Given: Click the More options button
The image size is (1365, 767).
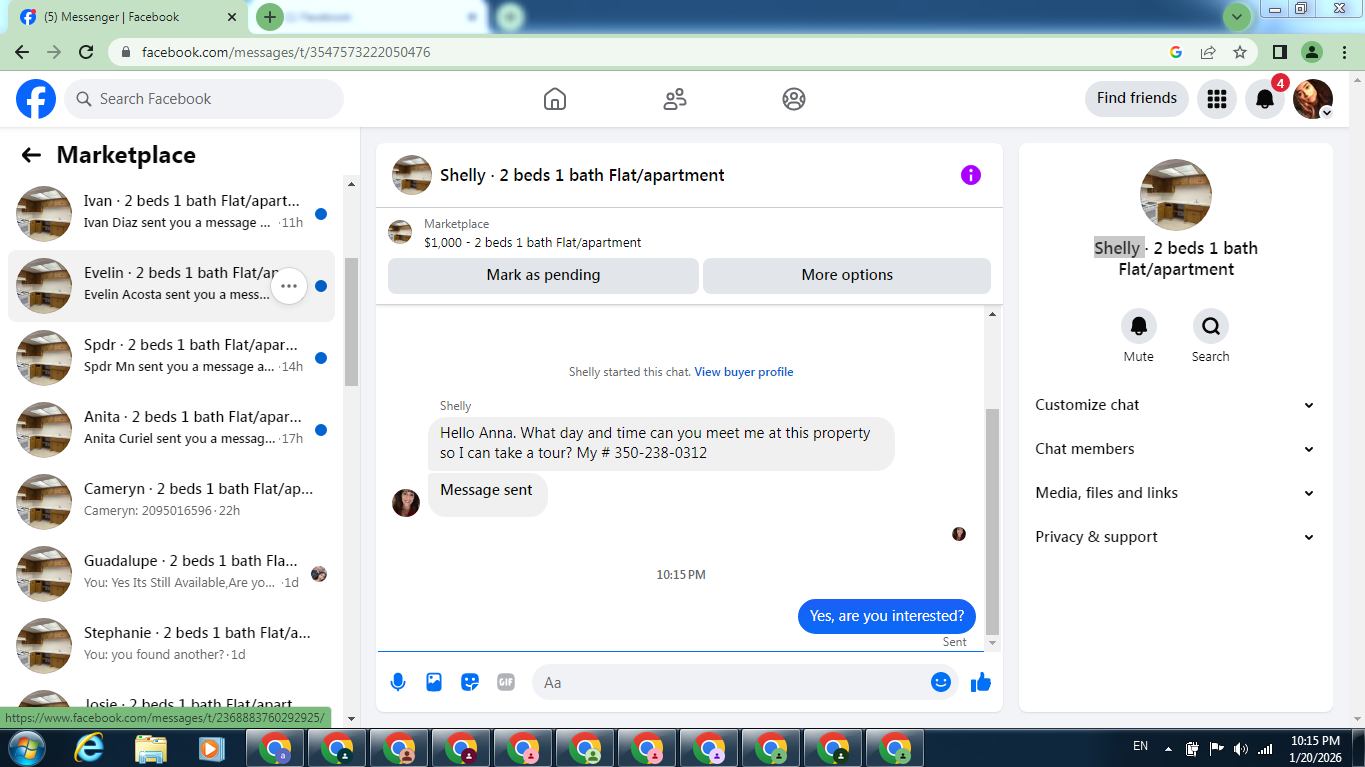Looking at the screenshot, I should (847, 275).
